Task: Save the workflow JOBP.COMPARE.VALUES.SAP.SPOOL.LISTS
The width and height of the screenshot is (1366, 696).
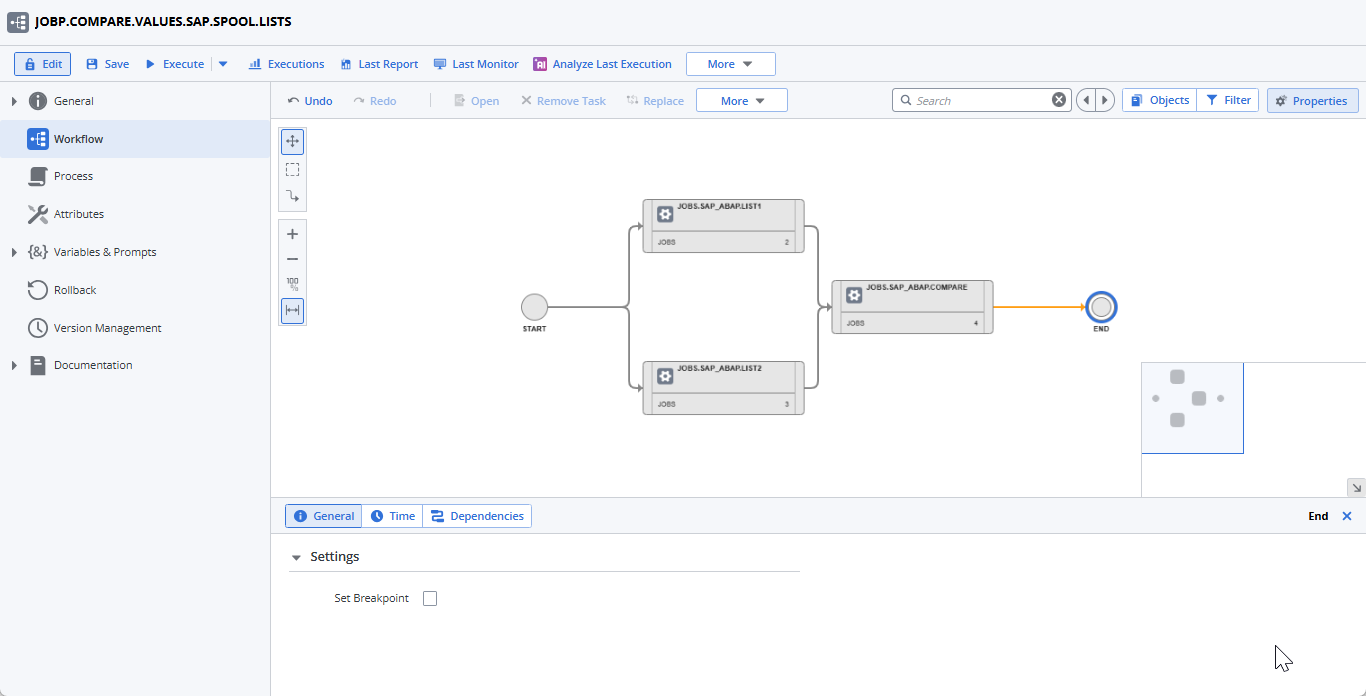Action: pyautogui.click(x=106, y=63)
